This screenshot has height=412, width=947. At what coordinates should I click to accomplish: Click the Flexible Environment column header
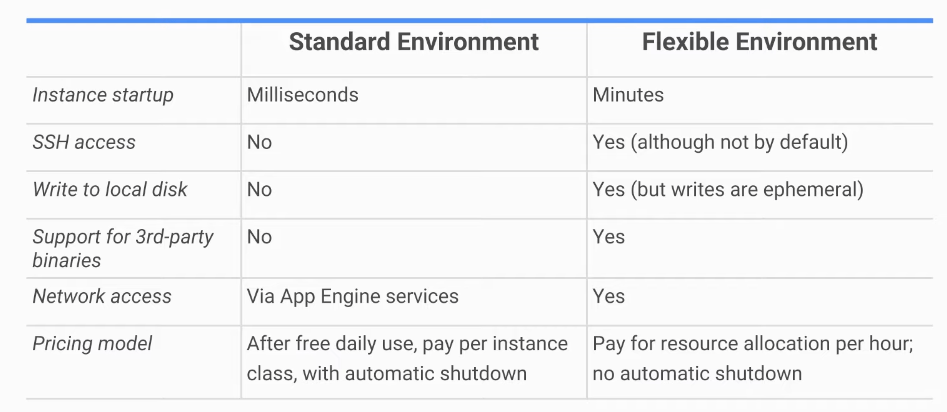pos(759,42)
